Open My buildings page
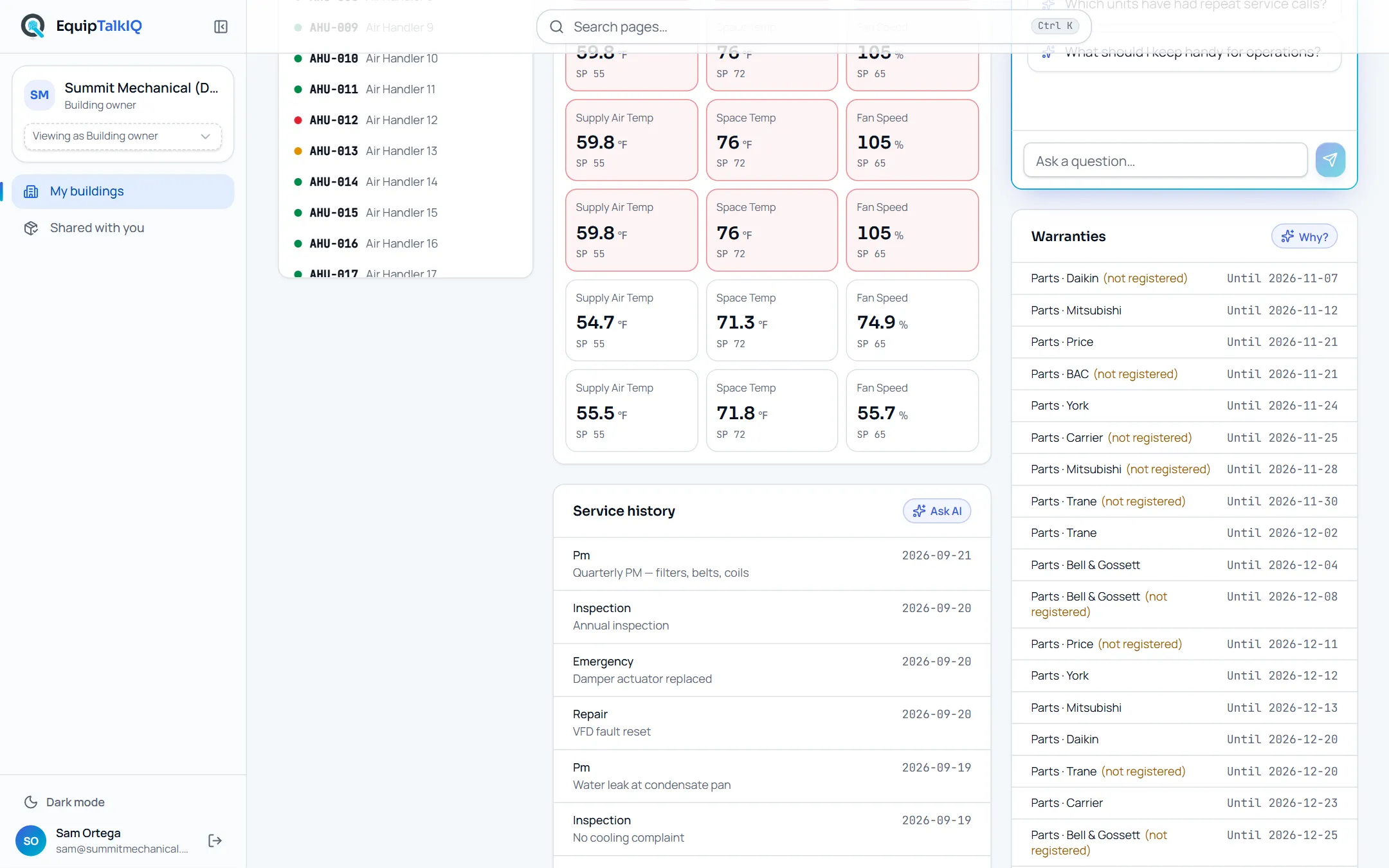Viewport: 1389px width, 868px height. tap(123, 192)
